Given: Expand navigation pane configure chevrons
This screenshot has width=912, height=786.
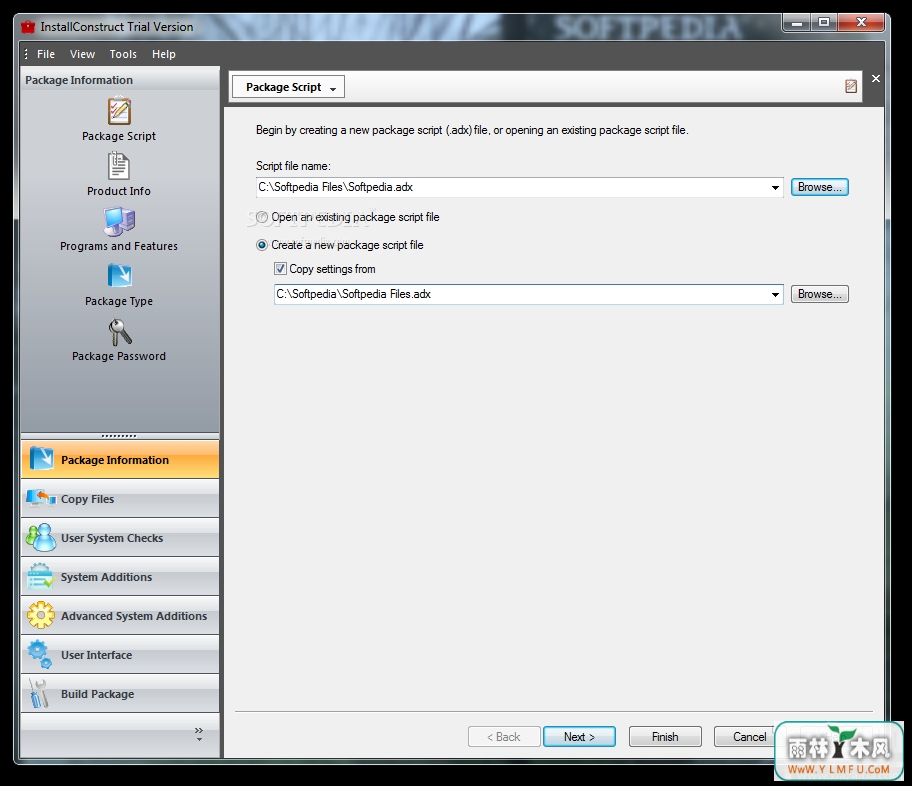Looking at the screenshot, I should click(199, 734).
